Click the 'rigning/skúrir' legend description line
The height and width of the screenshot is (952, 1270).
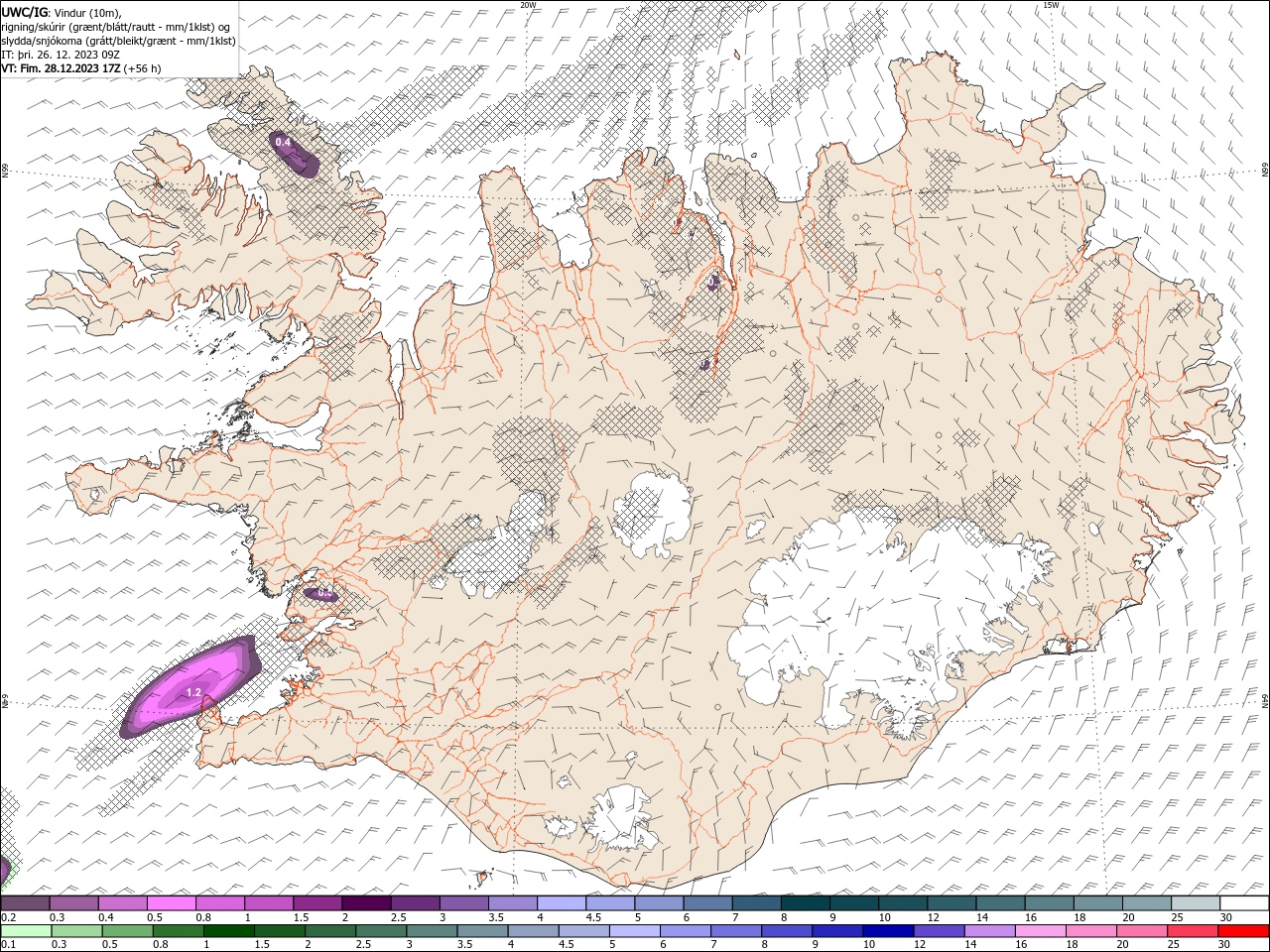click(116, 26)
